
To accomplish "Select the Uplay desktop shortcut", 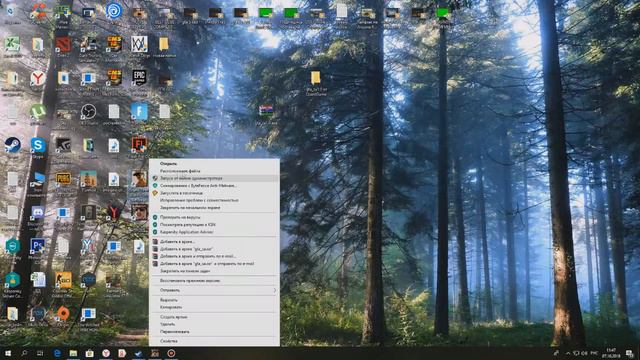I will pos(114,11).
